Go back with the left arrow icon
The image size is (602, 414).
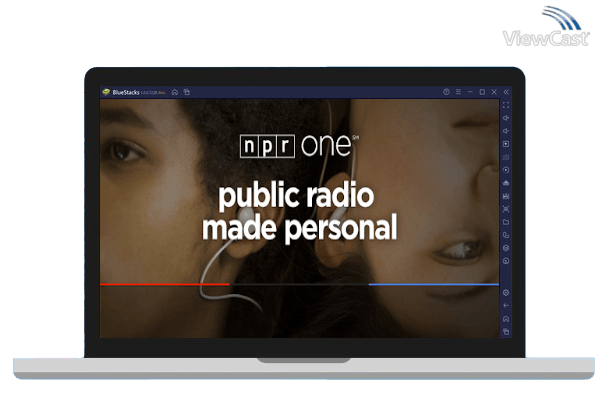click(506, 306)
